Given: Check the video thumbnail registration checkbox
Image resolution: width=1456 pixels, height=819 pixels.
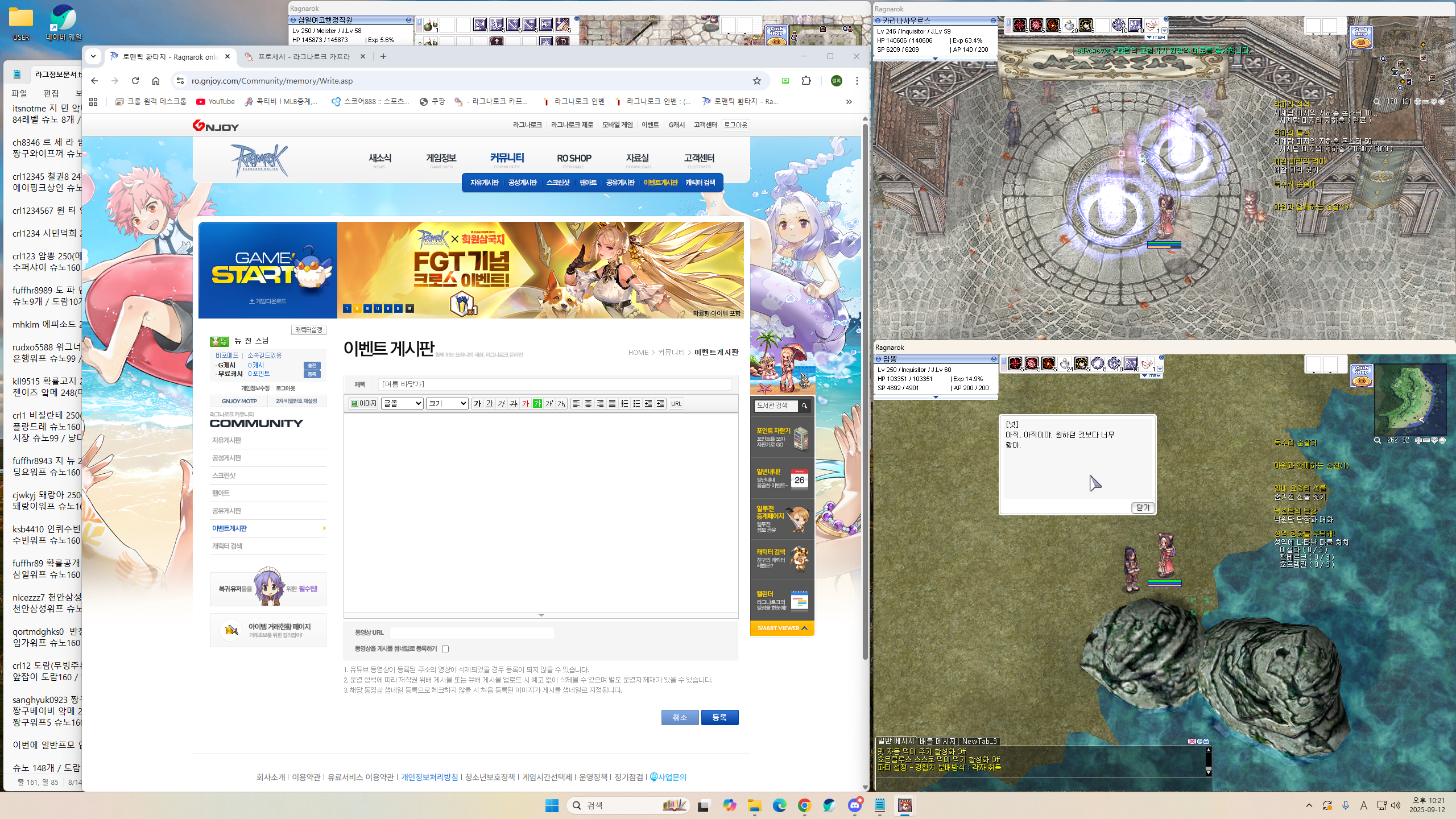Looking at the screenshot, I should tap(445, 649).
